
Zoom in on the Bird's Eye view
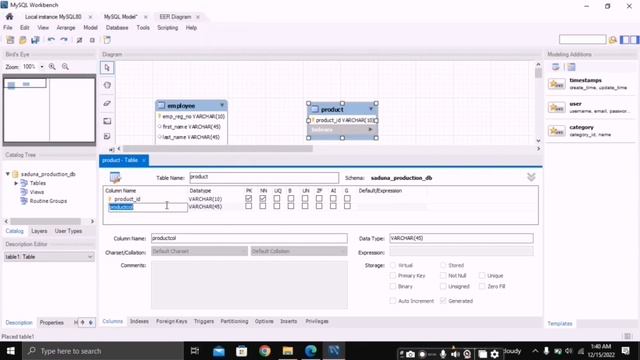(52, 67)
